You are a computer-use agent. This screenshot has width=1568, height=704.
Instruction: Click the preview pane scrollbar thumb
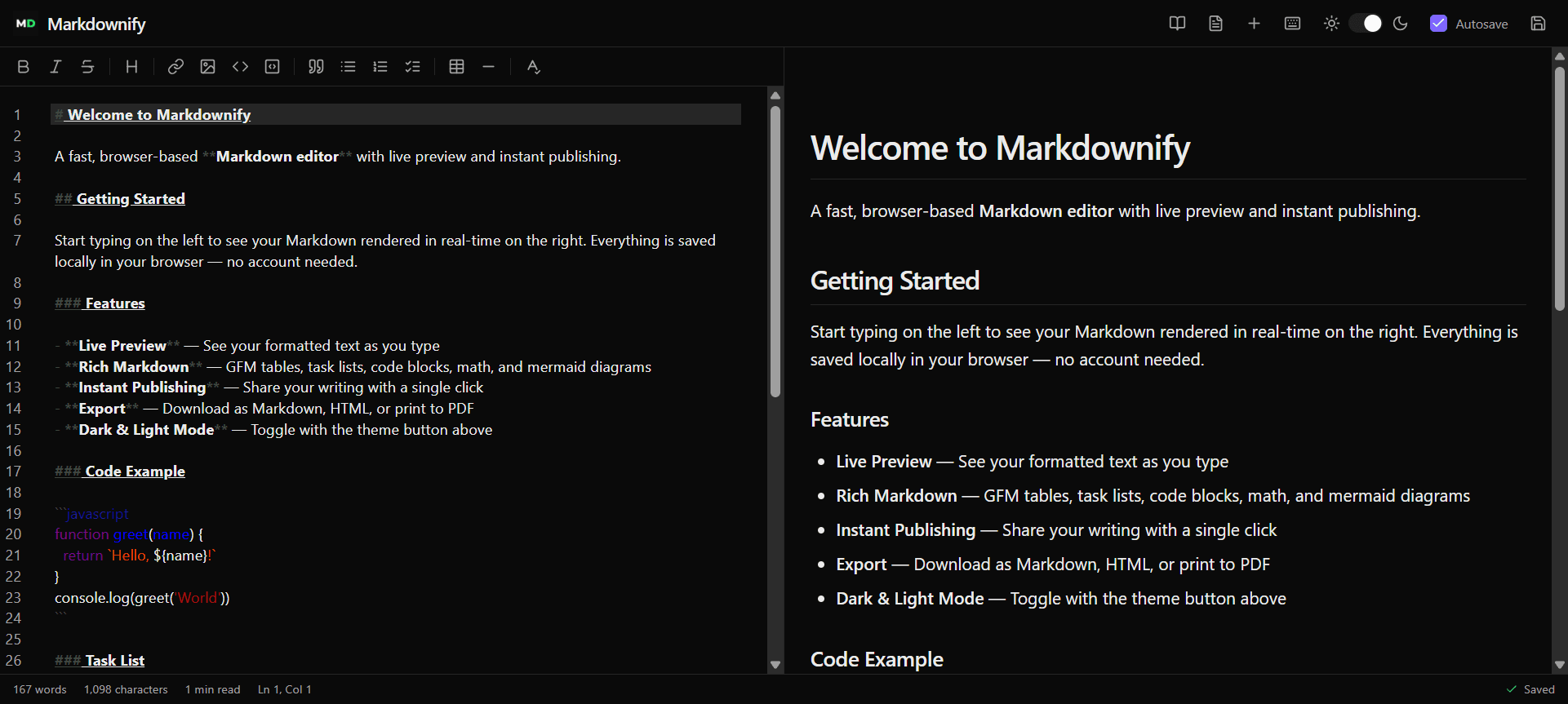click(x=1560, y=188)
